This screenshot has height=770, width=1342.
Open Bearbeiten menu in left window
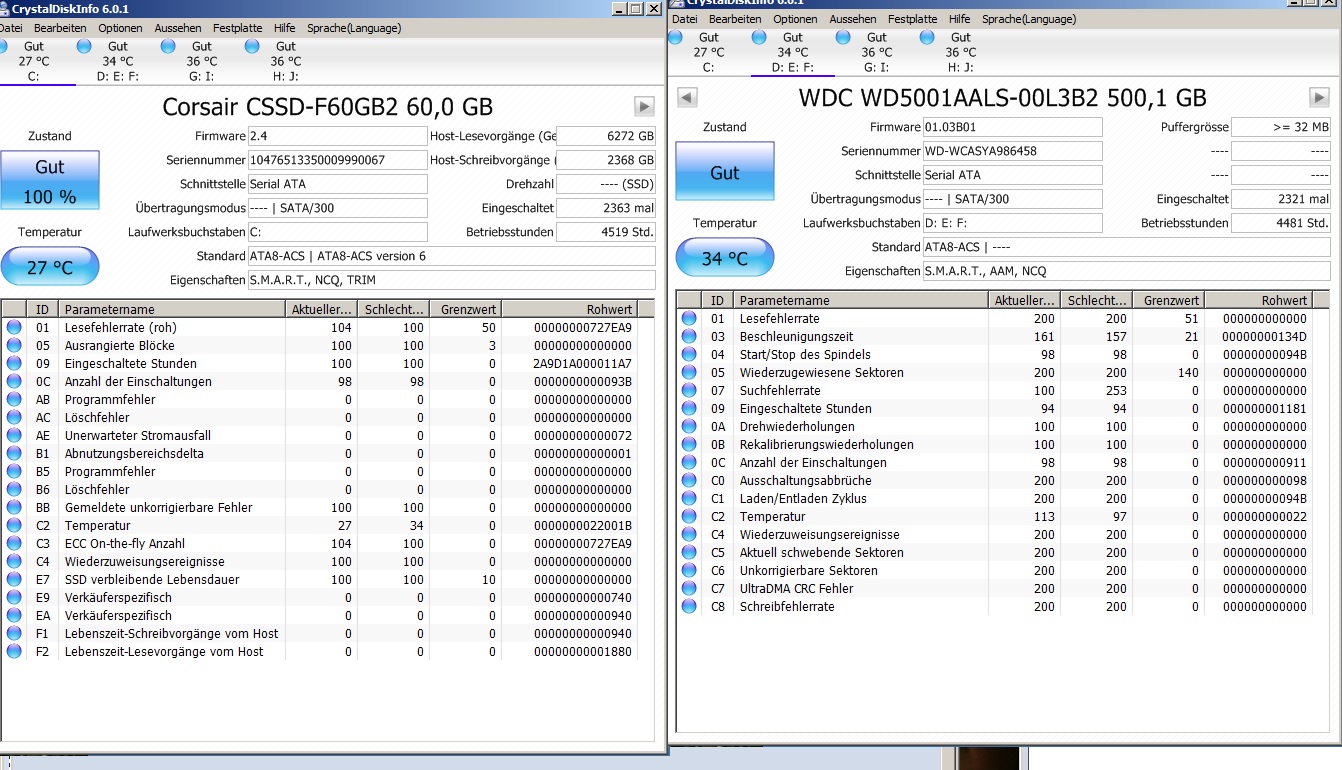(60, 28)
